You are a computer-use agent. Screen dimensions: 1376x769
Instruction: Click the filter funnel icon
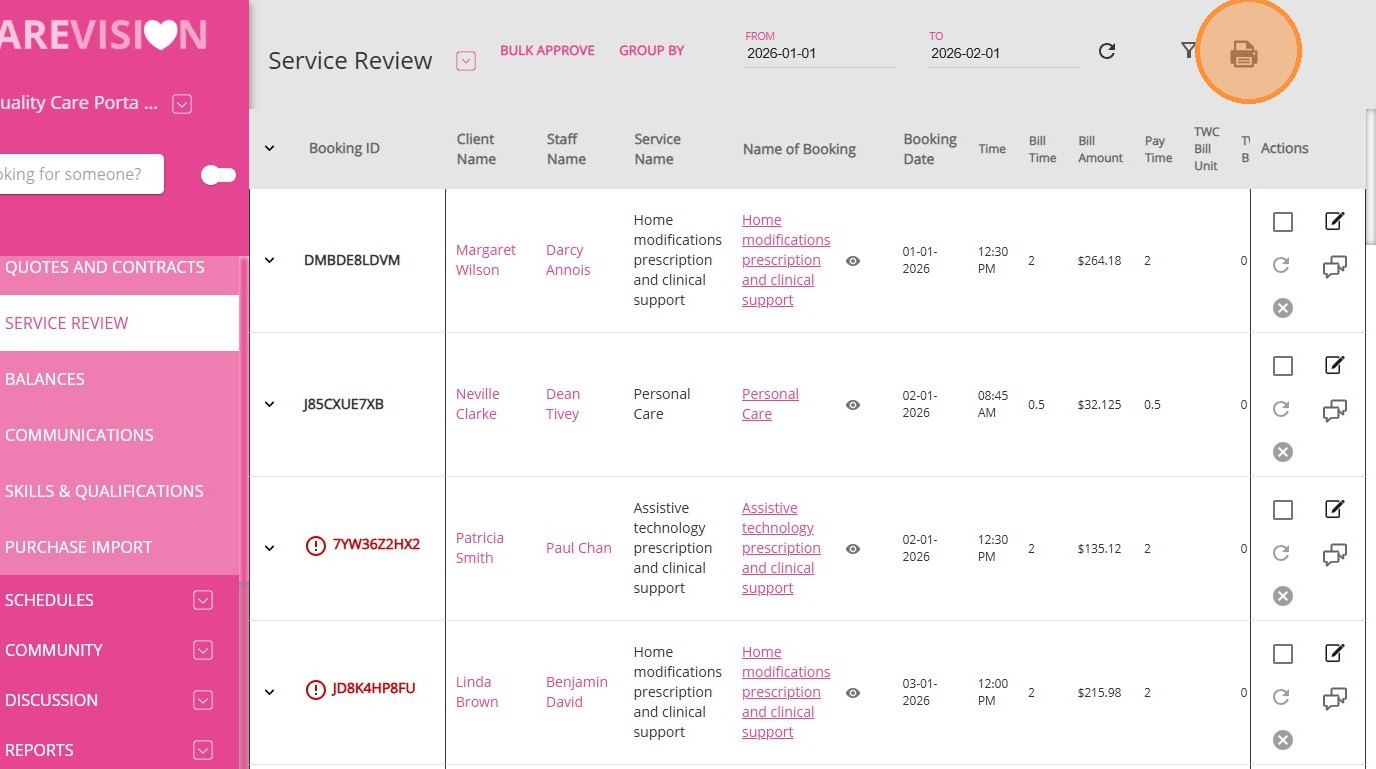[1188, 50]
